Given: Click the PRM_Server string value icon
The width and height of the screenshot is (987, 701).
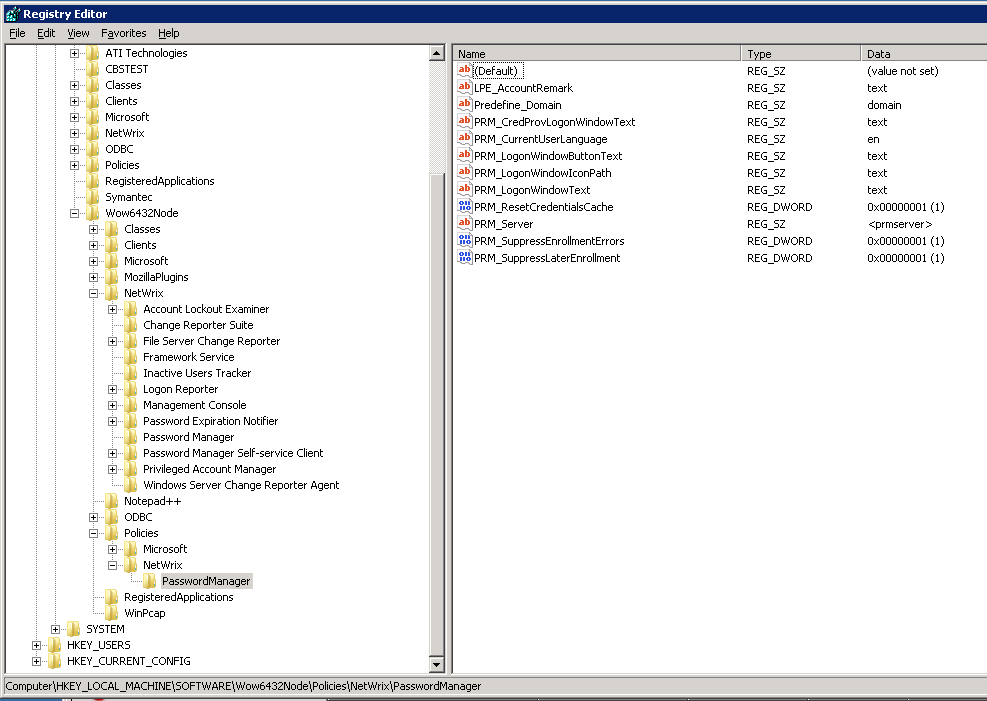Looking at the screenshot, I should [464, 224].
